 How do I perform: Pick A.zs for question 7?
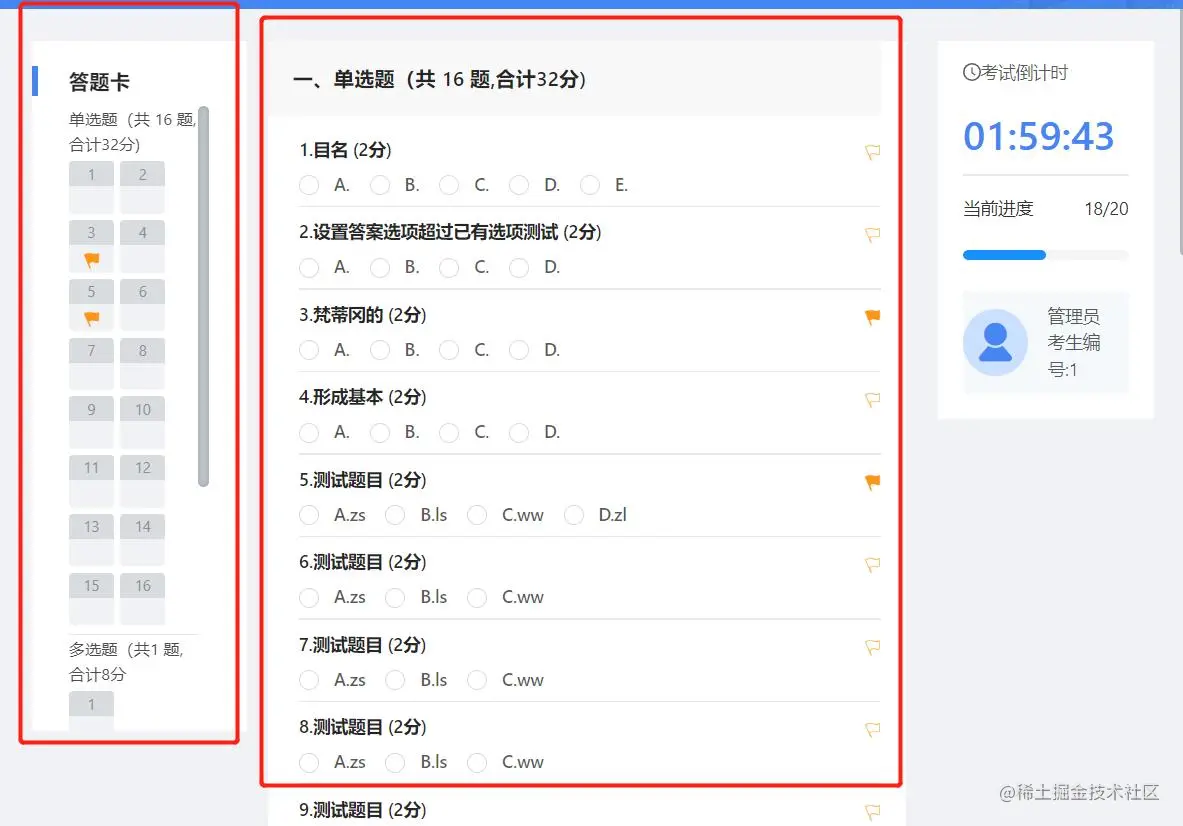[309, 680]
